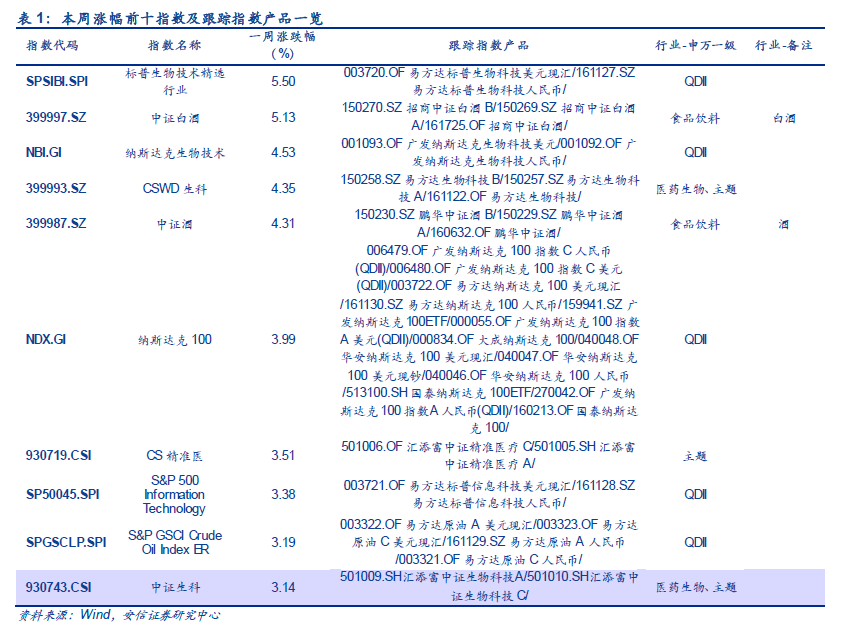Click QDII in the SPGSCLP.SPI row
This screenshot has width=843, height=633.
(695, 542)
